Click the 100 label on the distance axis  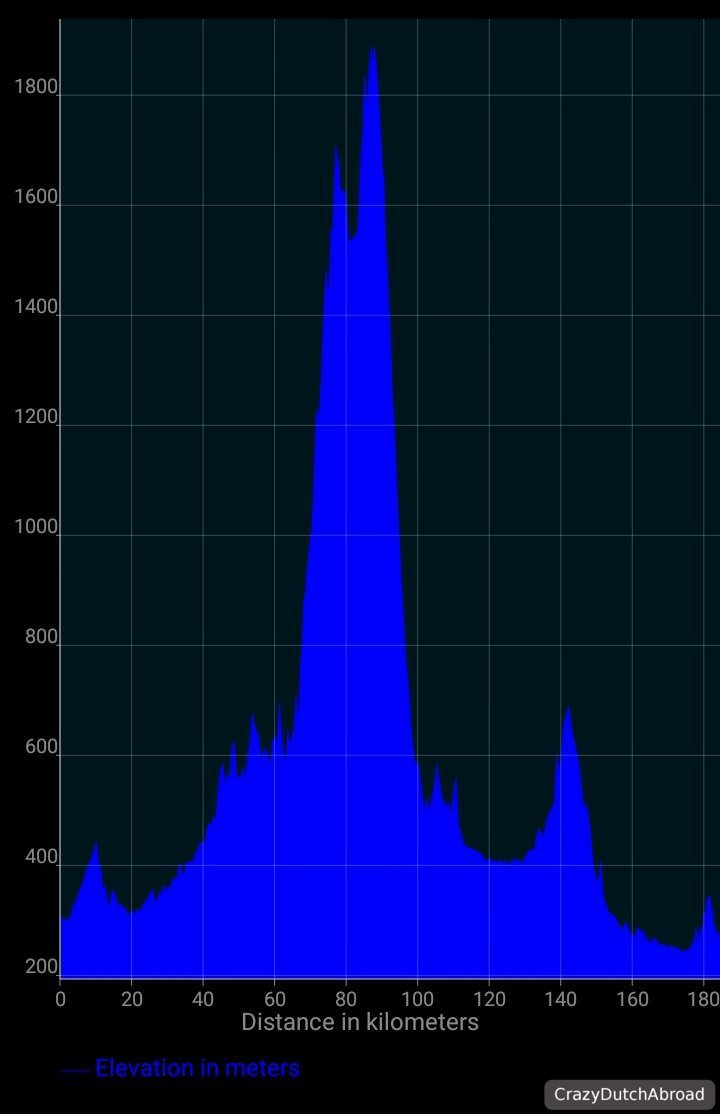point(417,999)
